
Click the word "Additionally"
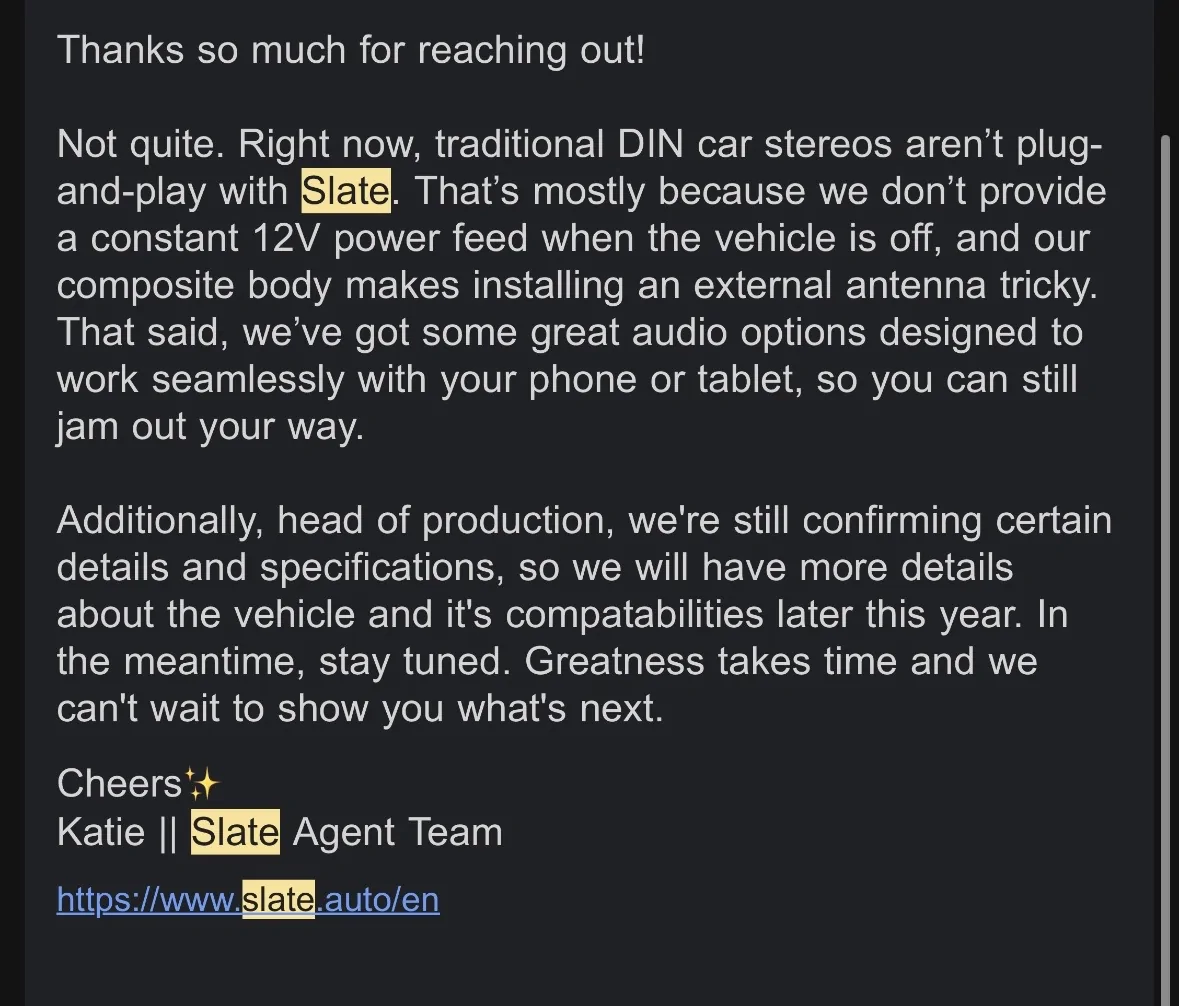pos(160,521)
